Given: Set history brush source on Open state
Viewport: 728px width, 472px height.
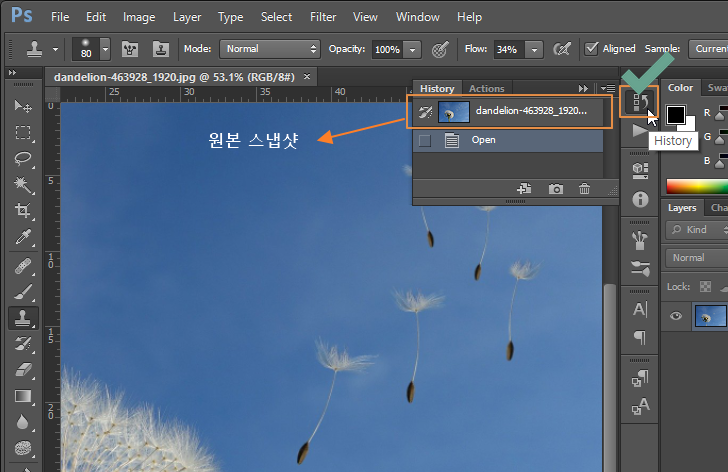Looking at the screenshot, I should pos(424,140).
